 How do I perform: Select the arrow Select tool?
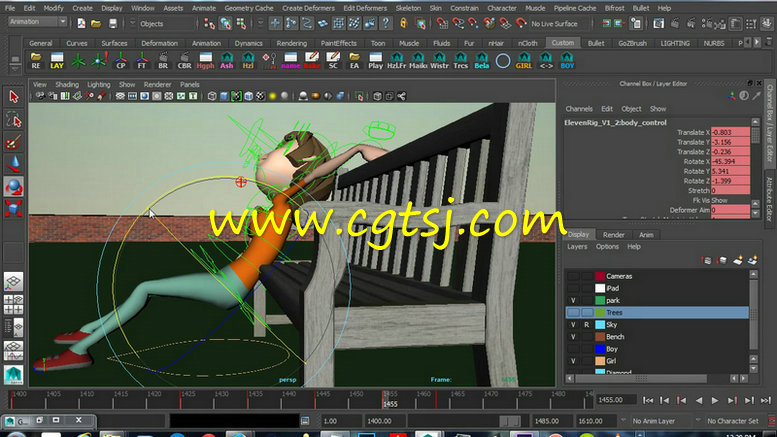[13, 97]
